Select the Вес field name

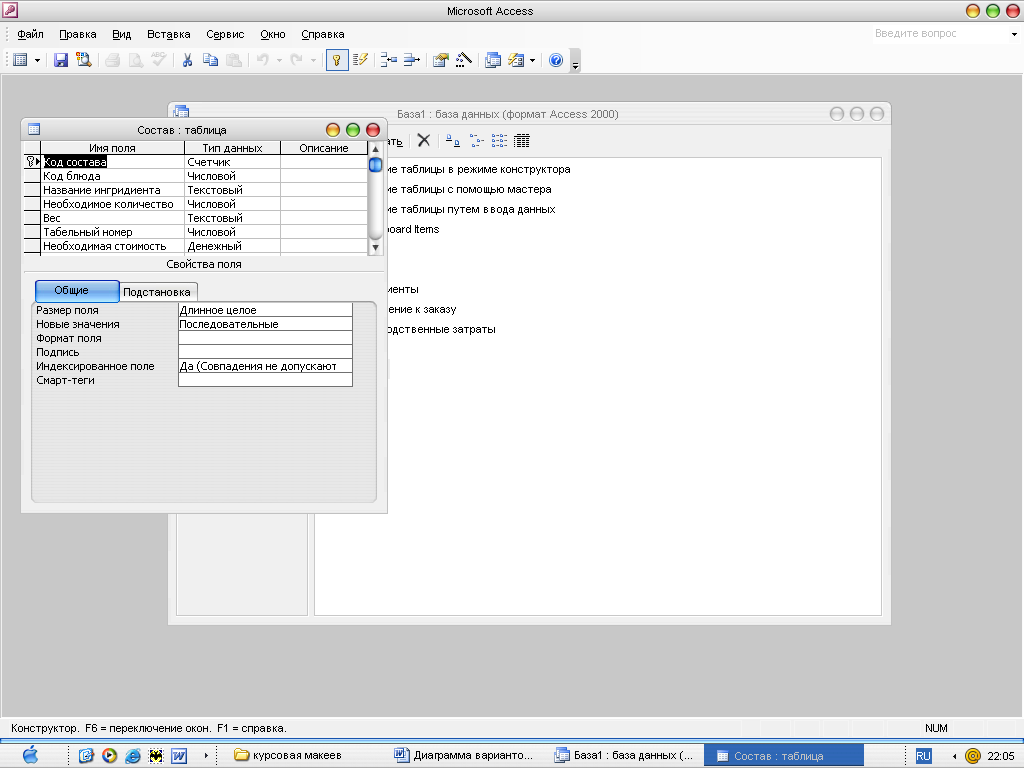click(x=112, y=218)
